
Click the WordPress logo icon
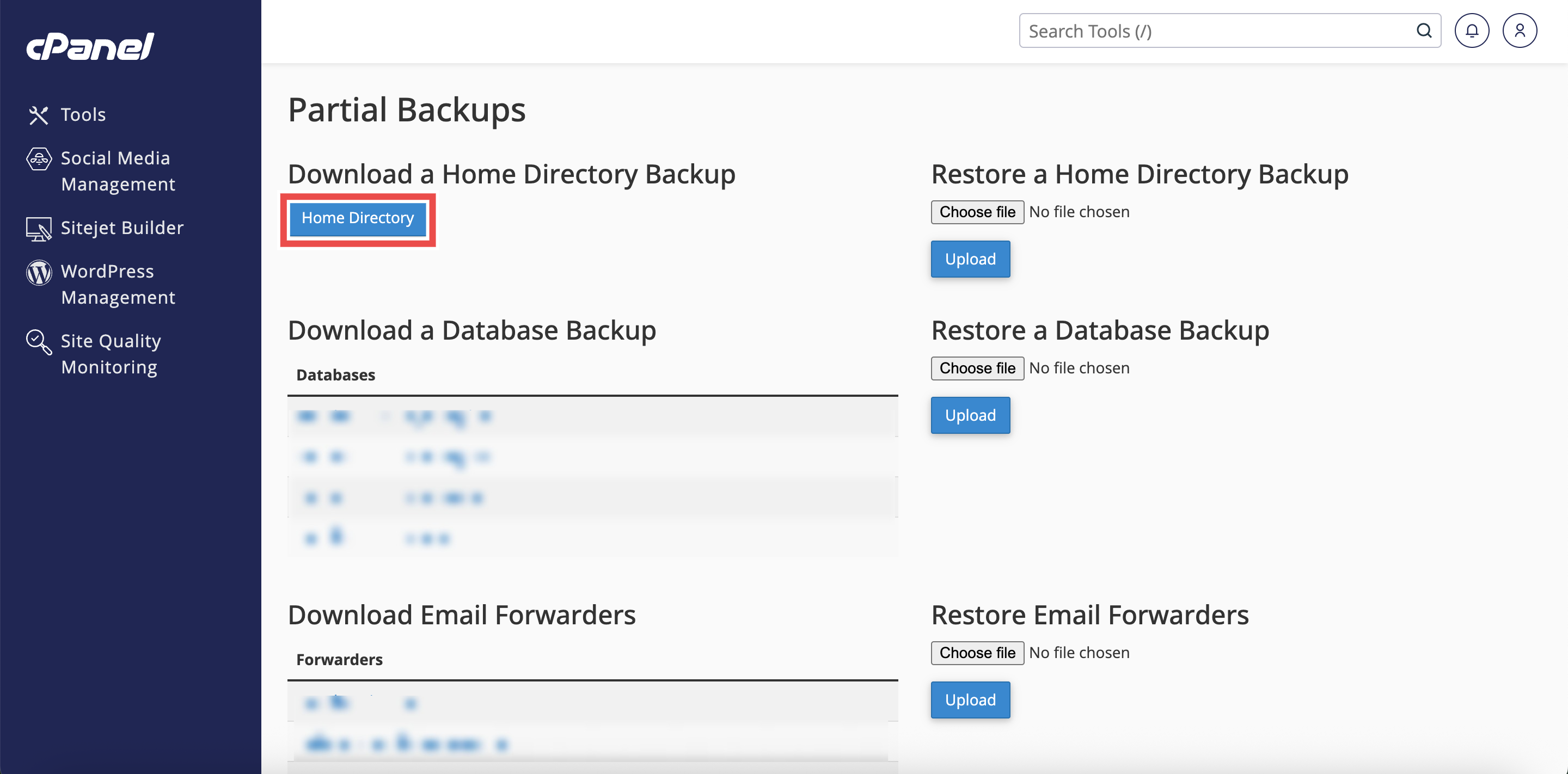click(39, 273)
